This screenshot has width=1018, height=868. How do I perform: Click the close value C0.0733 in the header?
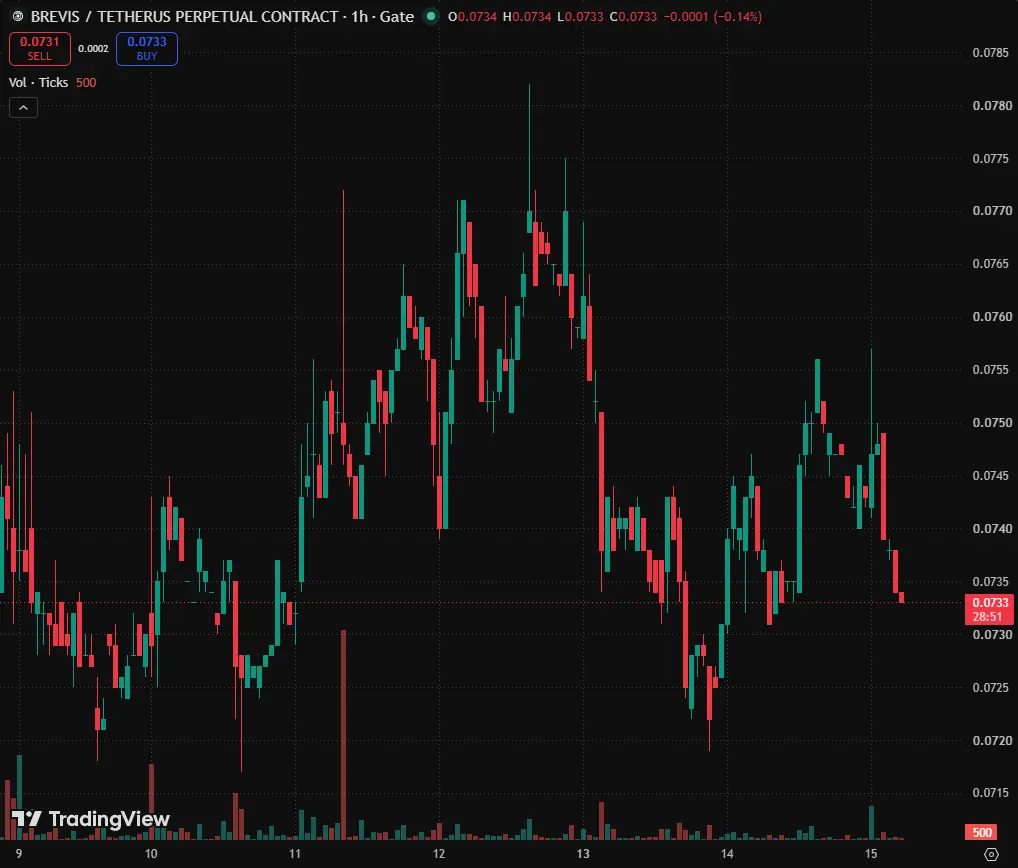633,16
